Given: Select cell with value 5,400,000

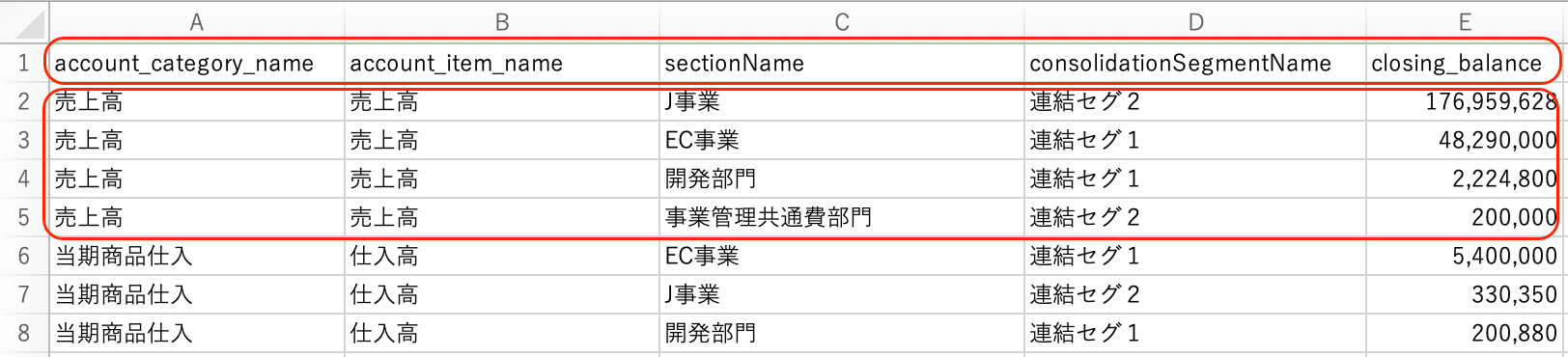Looking at the screenshot, I should 1465,256.
